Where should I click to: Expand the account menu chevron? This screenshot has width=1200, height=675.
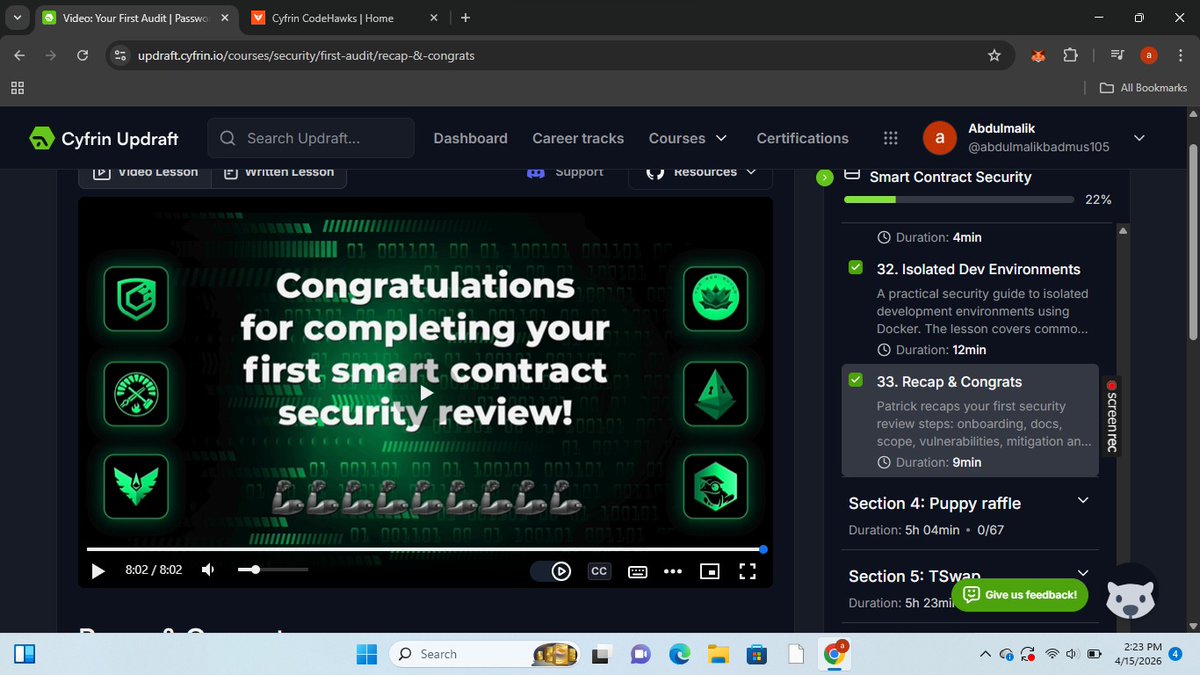click(1139, 138)
